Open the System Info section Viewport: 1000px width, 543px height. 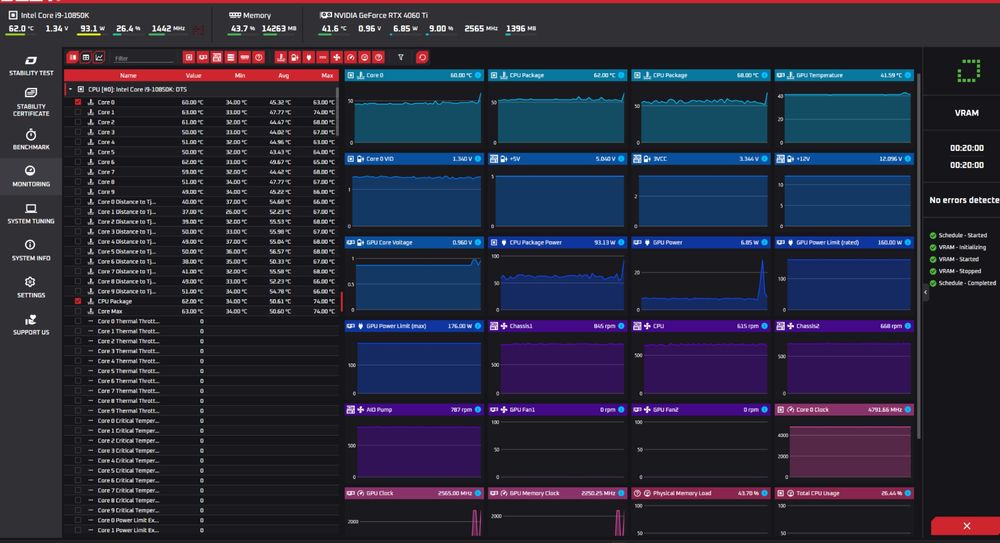[31, 251]
